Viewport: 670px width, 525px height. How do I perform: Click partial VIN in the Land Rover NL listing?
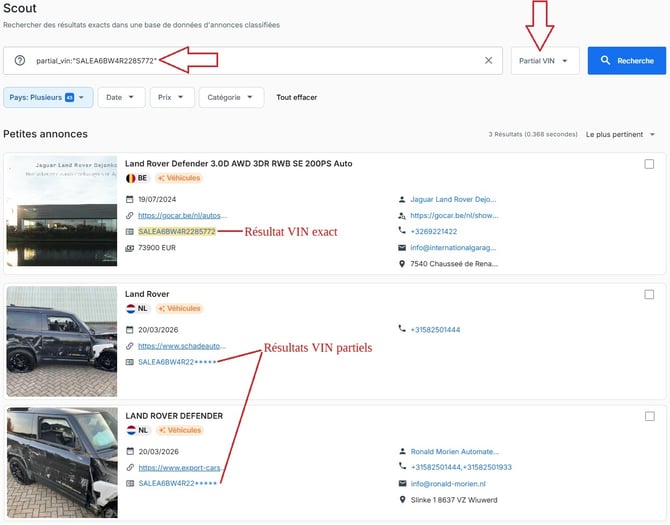pyautogui.click(x=177, y=362)
